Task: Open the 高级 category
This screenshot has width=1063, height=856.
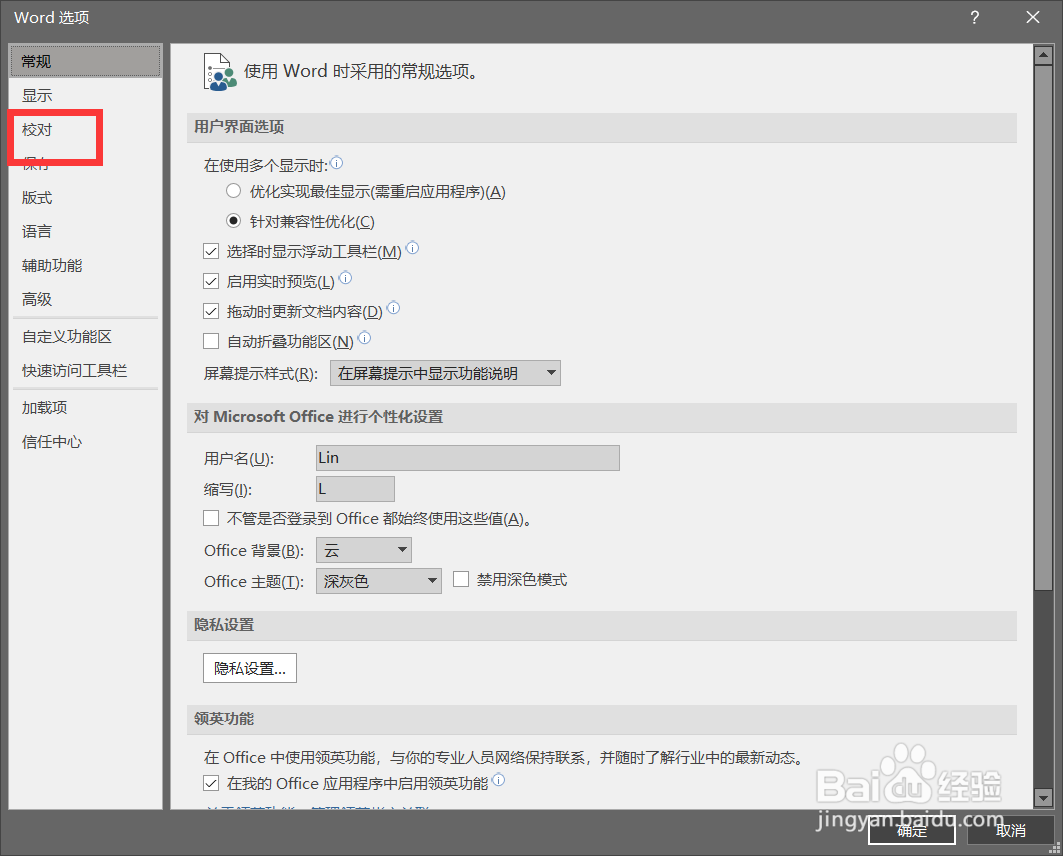Action: point(85,300)
